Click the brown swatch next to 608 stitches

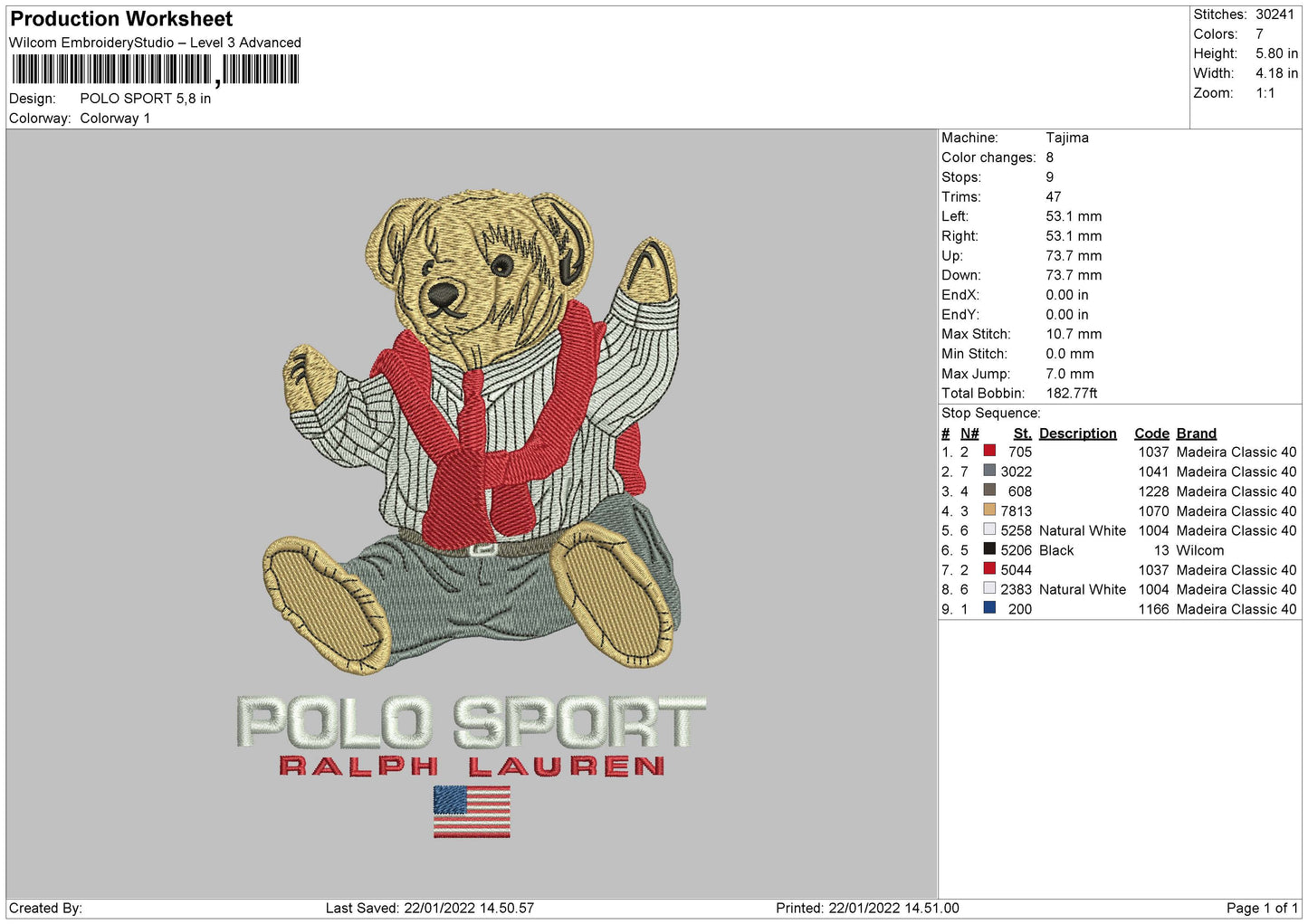coord(989,491)
